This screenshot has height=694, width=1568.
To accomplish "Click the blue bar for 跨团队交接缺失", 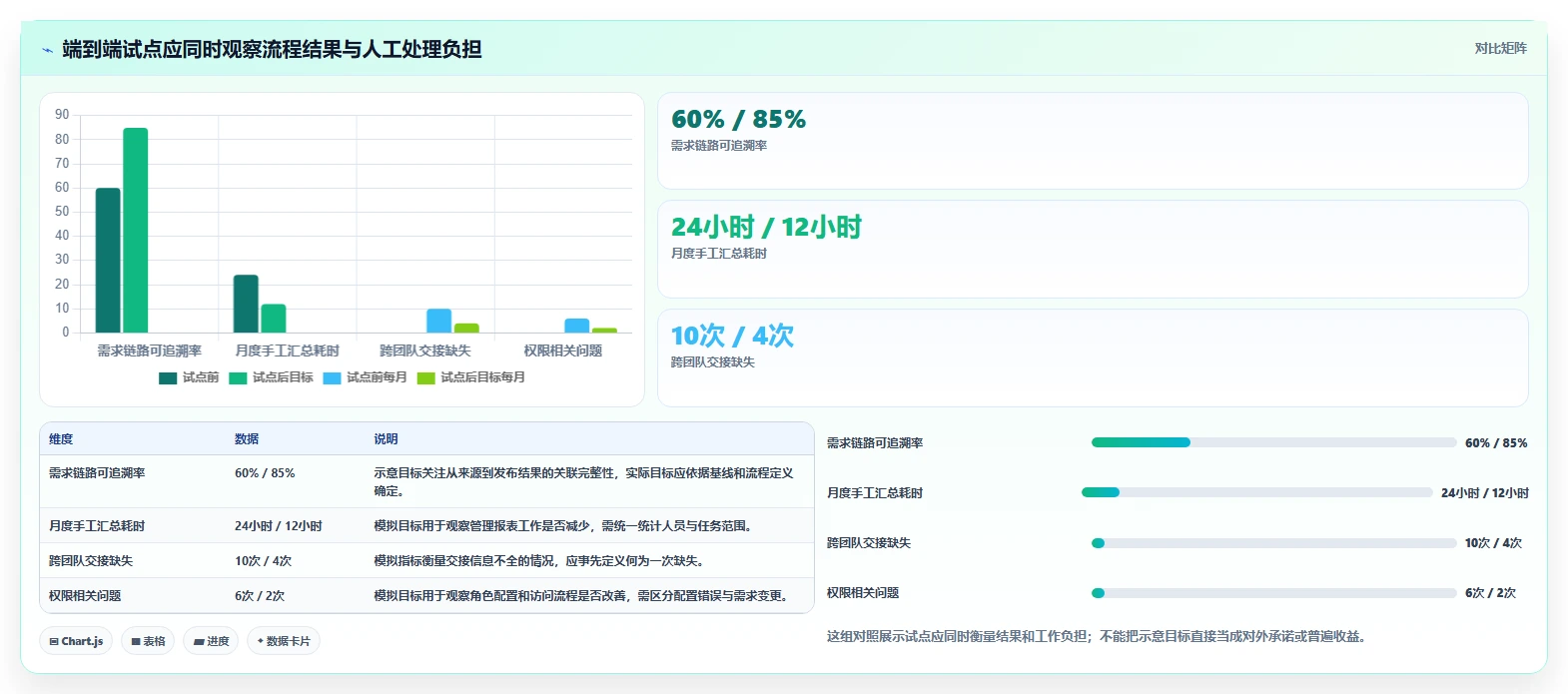I will pos(439,321).
